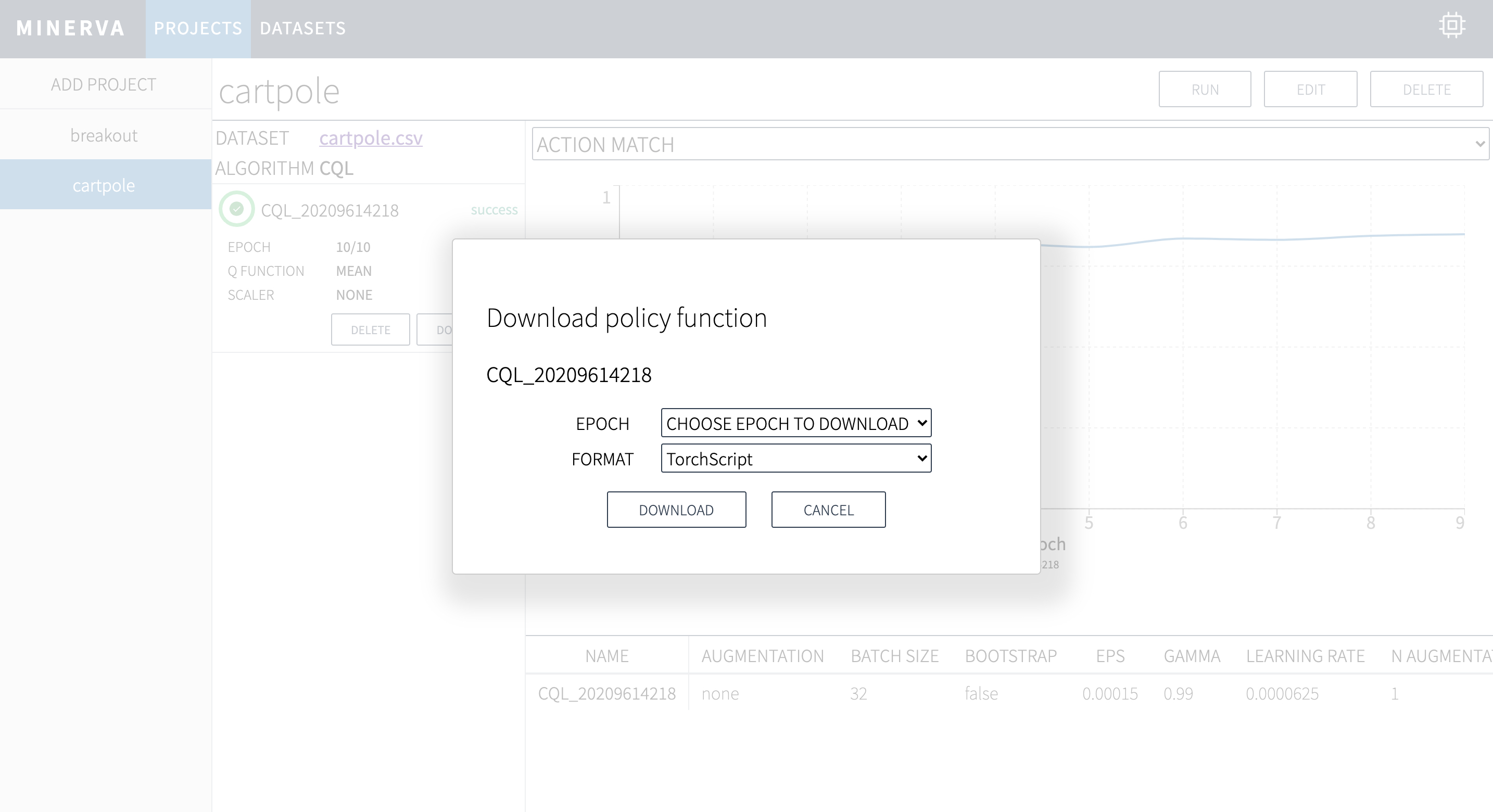Click the CQL_20209614218 cell in parameters table
Image resolution: width=1493 pixels, height=812 pixels.
tap(607, 693)
